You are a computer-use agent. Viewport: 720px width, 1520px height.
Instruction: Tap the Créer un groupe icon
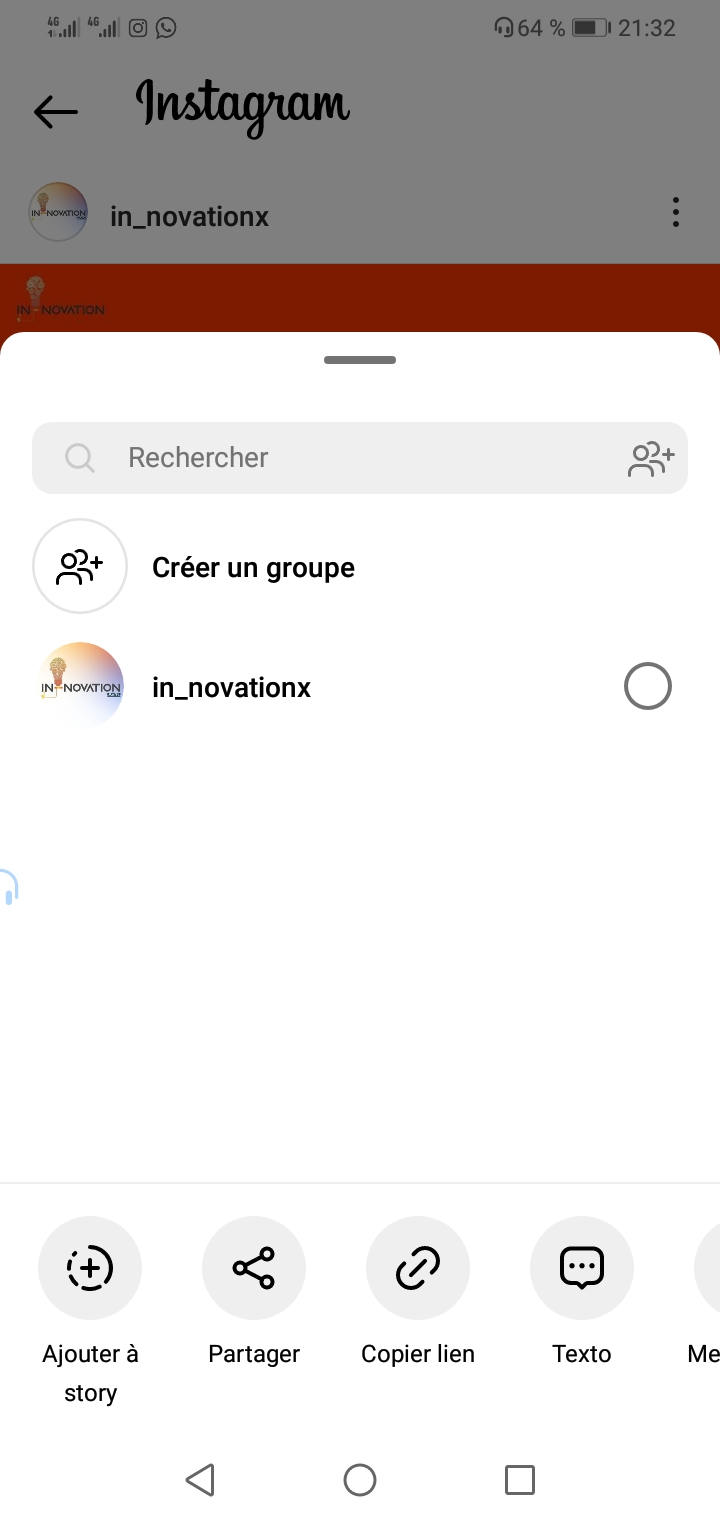point(80,566)
